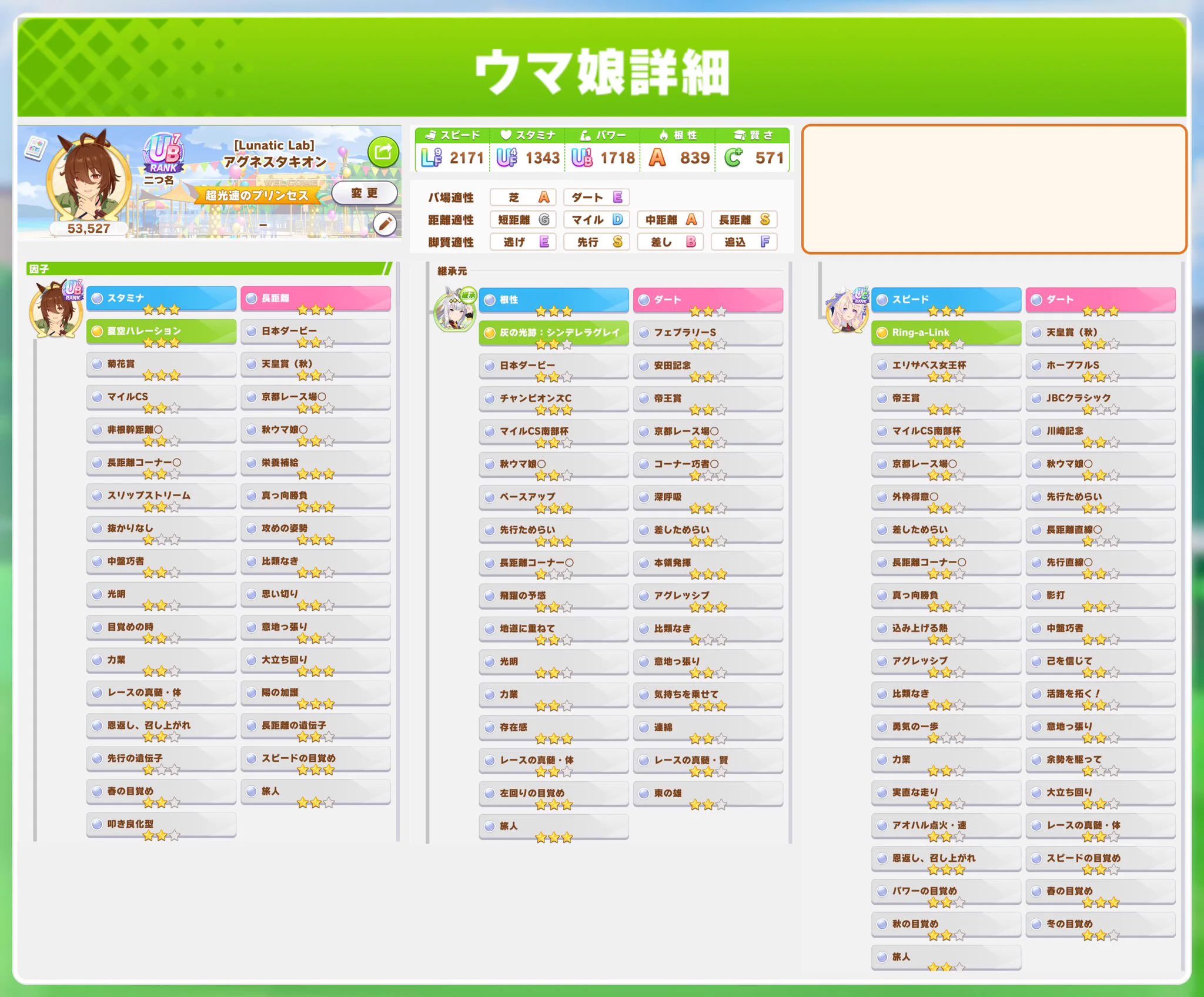Viewport: 1204px width, 997px height.
Task: Click the 川崎記念 factor row
Action: coord(1101,431)
